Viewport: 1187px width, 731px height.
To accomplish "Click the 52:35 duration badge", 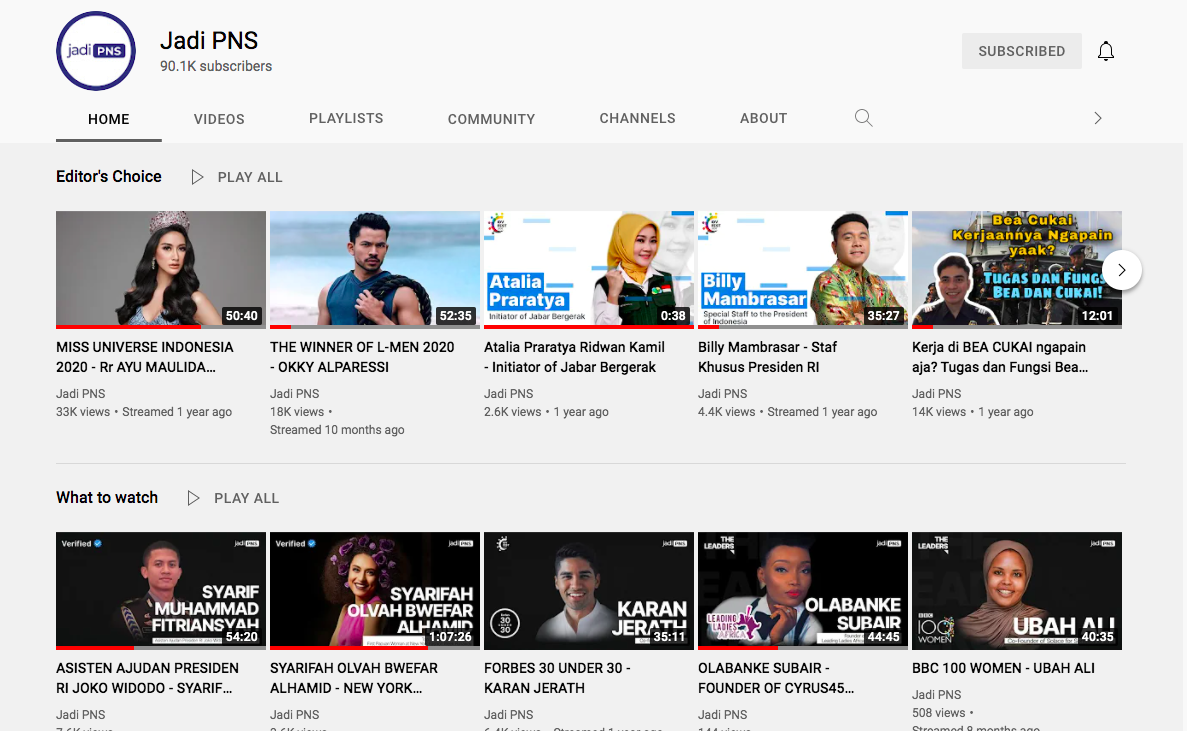I will 456,316.
